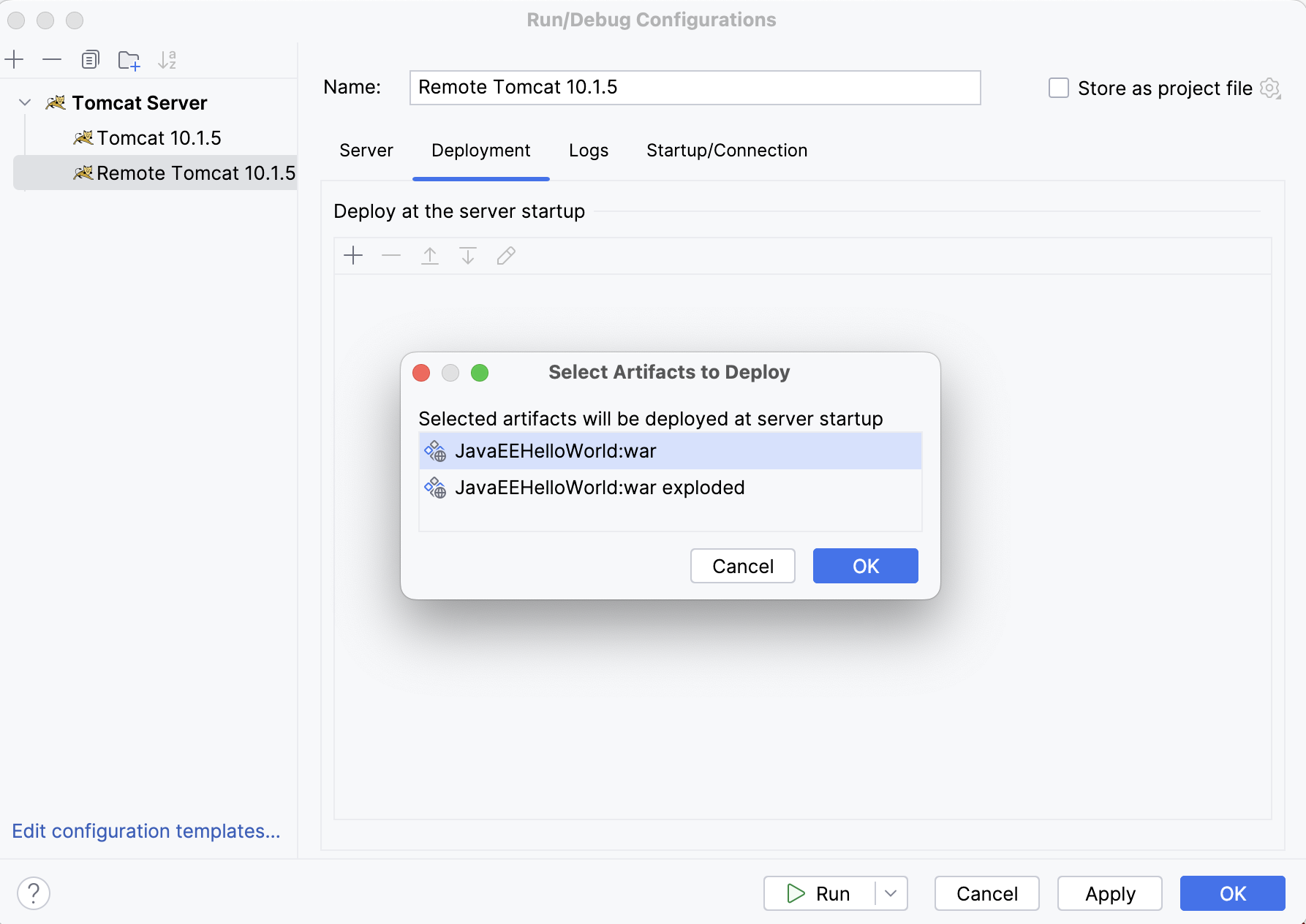Switch to the Logs tab
1306x924 pixels.
tap(588, 151)
